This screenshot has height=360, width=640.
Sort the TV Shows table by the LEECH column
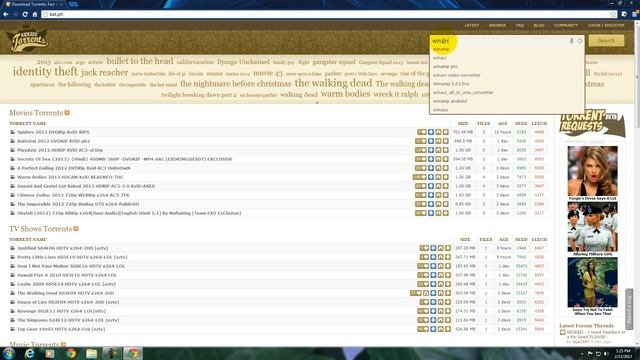point(539,240)
